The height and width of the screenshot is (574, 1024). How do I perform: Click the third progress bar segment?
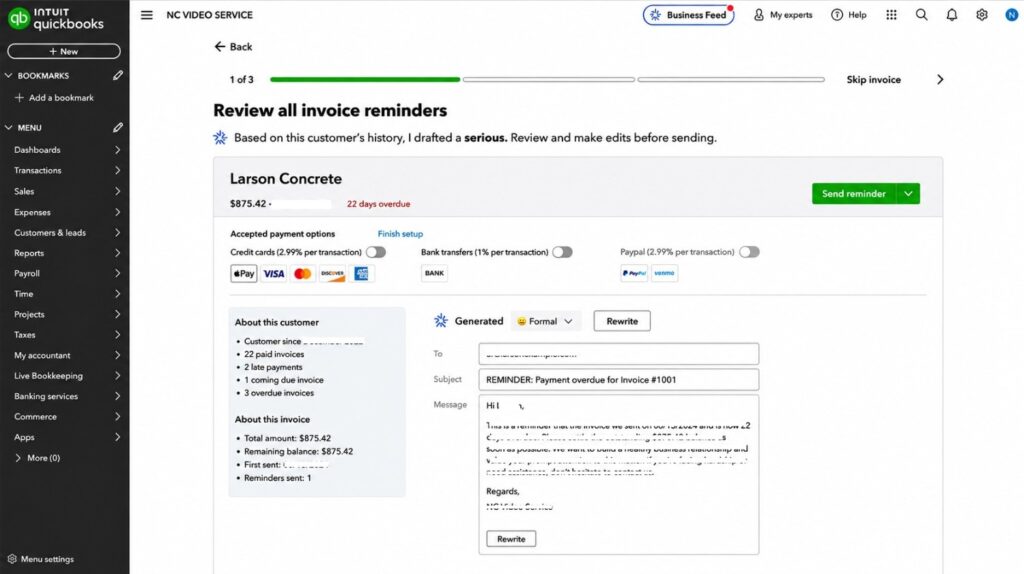coord(731,80)
